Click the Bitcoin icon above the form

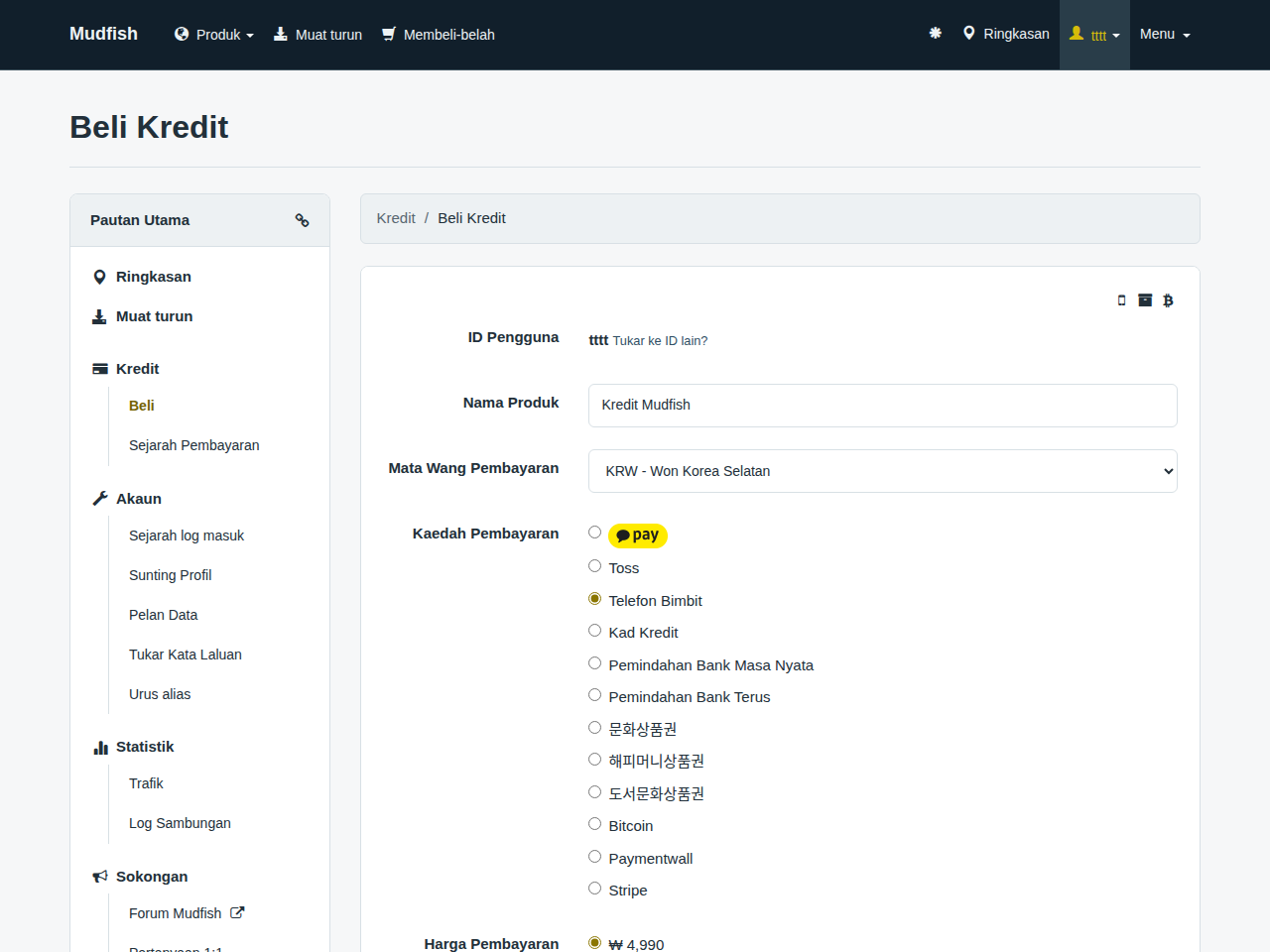1168,300
